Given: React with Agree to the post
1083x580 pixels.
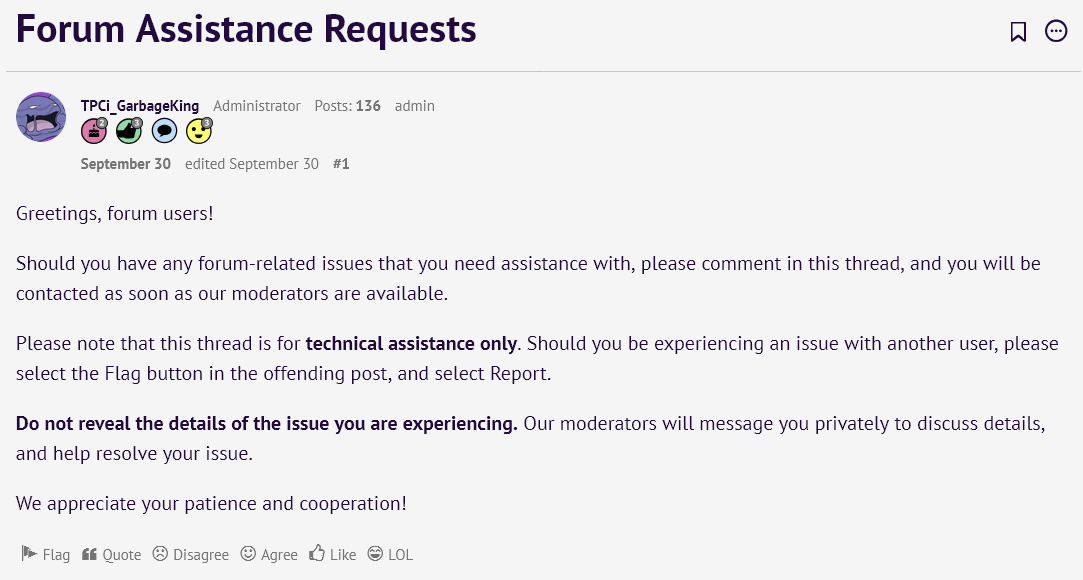Looking at the screenshot, I should pos(269,554).
